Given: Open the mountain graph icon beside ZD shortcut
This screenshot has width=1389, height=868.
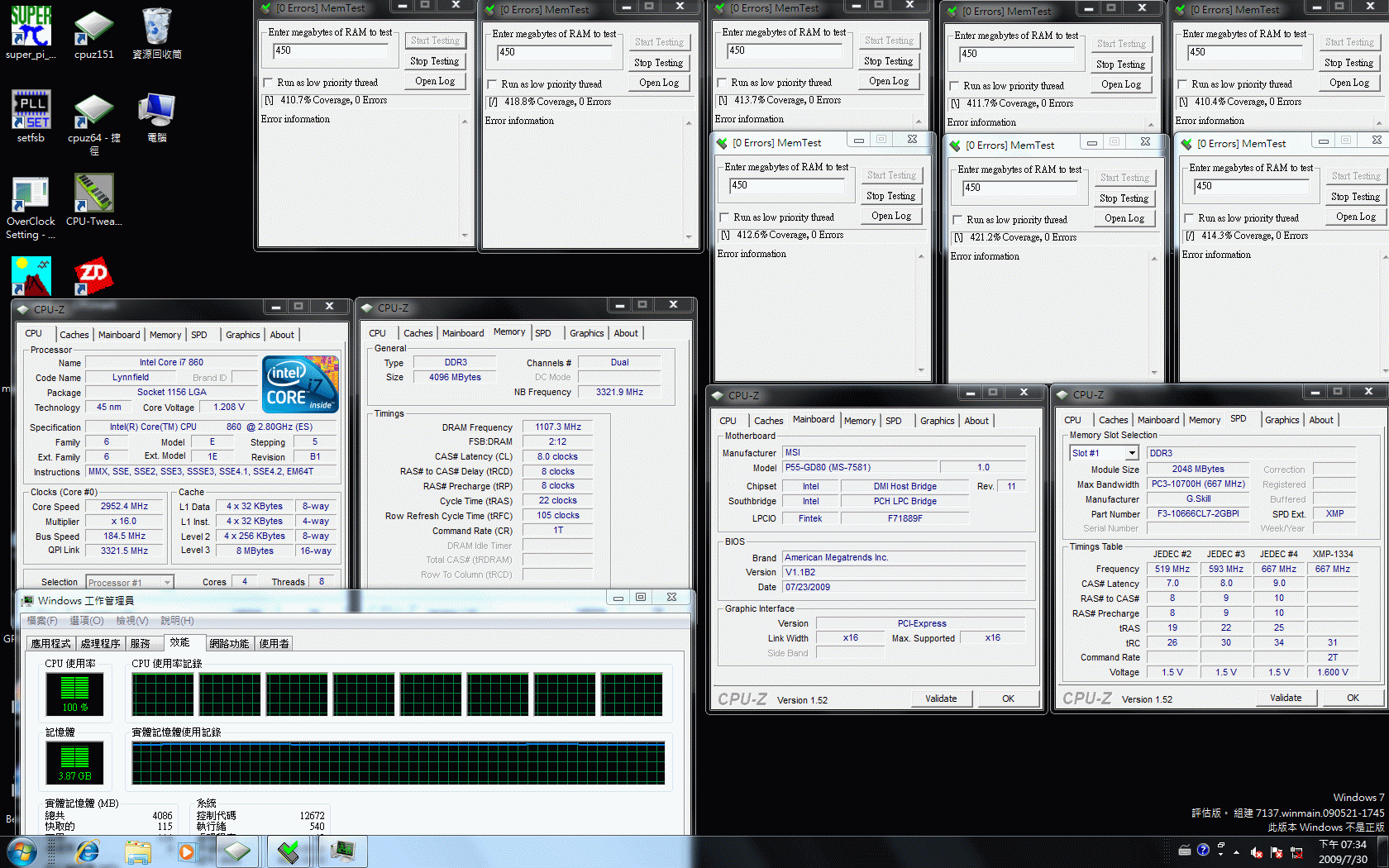Looking at the screenshot, I should coord(31,277).
